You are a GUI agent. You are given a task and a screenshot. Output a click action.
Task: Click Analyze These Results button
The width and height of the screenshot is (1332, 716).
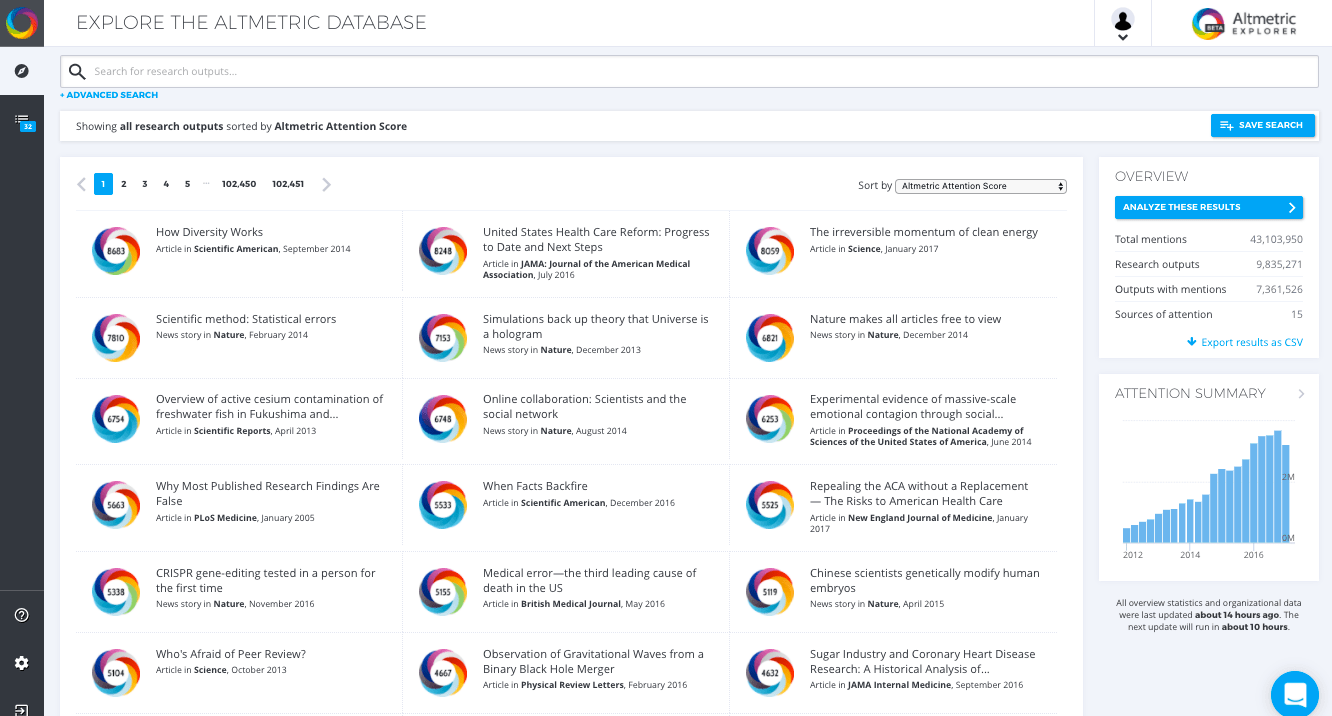(1209, 207)
